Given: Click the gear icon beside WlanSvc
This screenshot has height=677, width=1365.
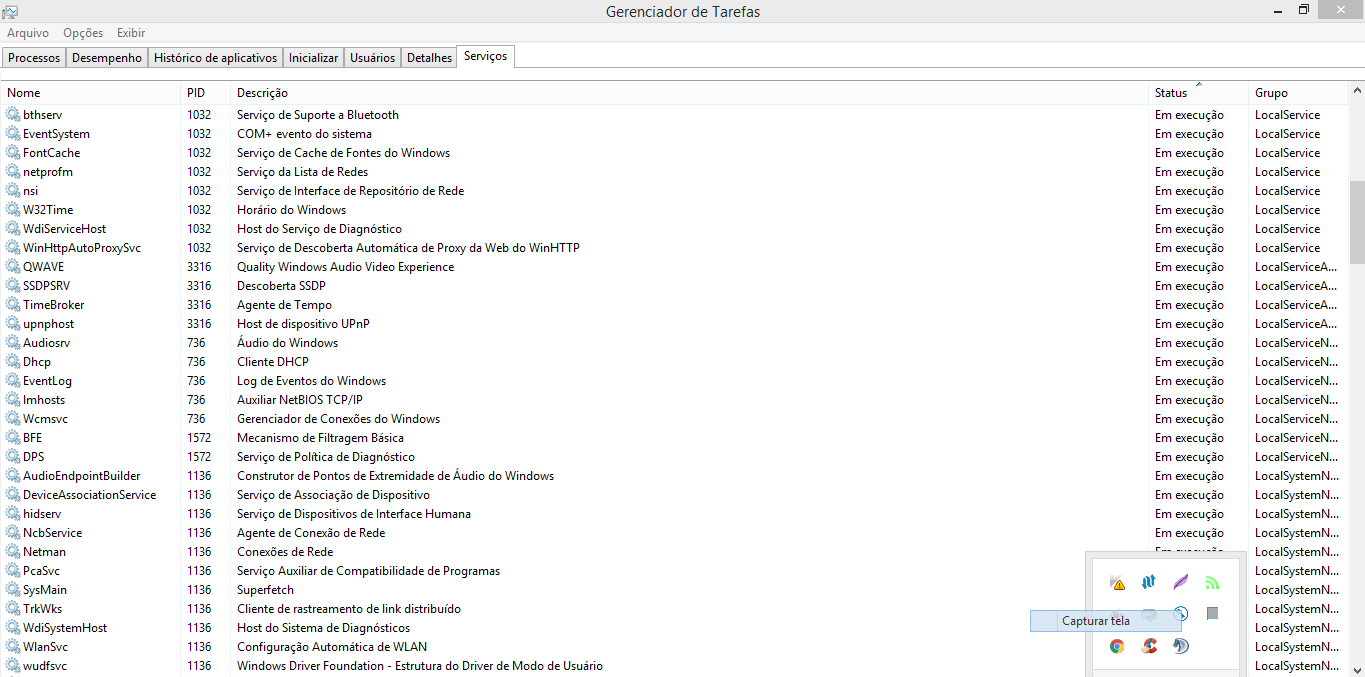Looking at the screenshot, I should (x=13, y=647).
